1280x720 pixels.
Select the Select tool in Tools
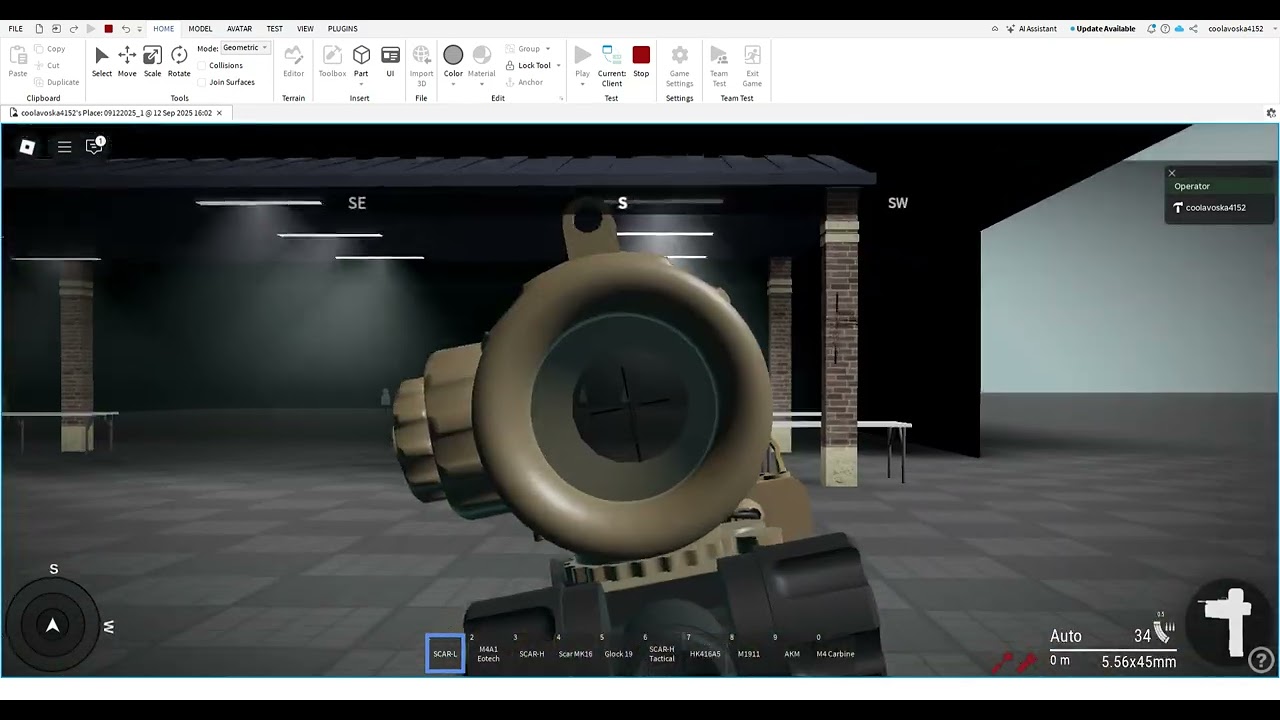coord(101,62)
